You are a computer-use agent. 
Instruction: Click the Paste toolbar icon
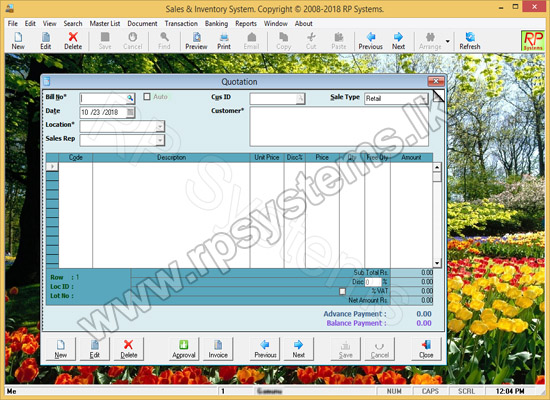tap(338, 37)
